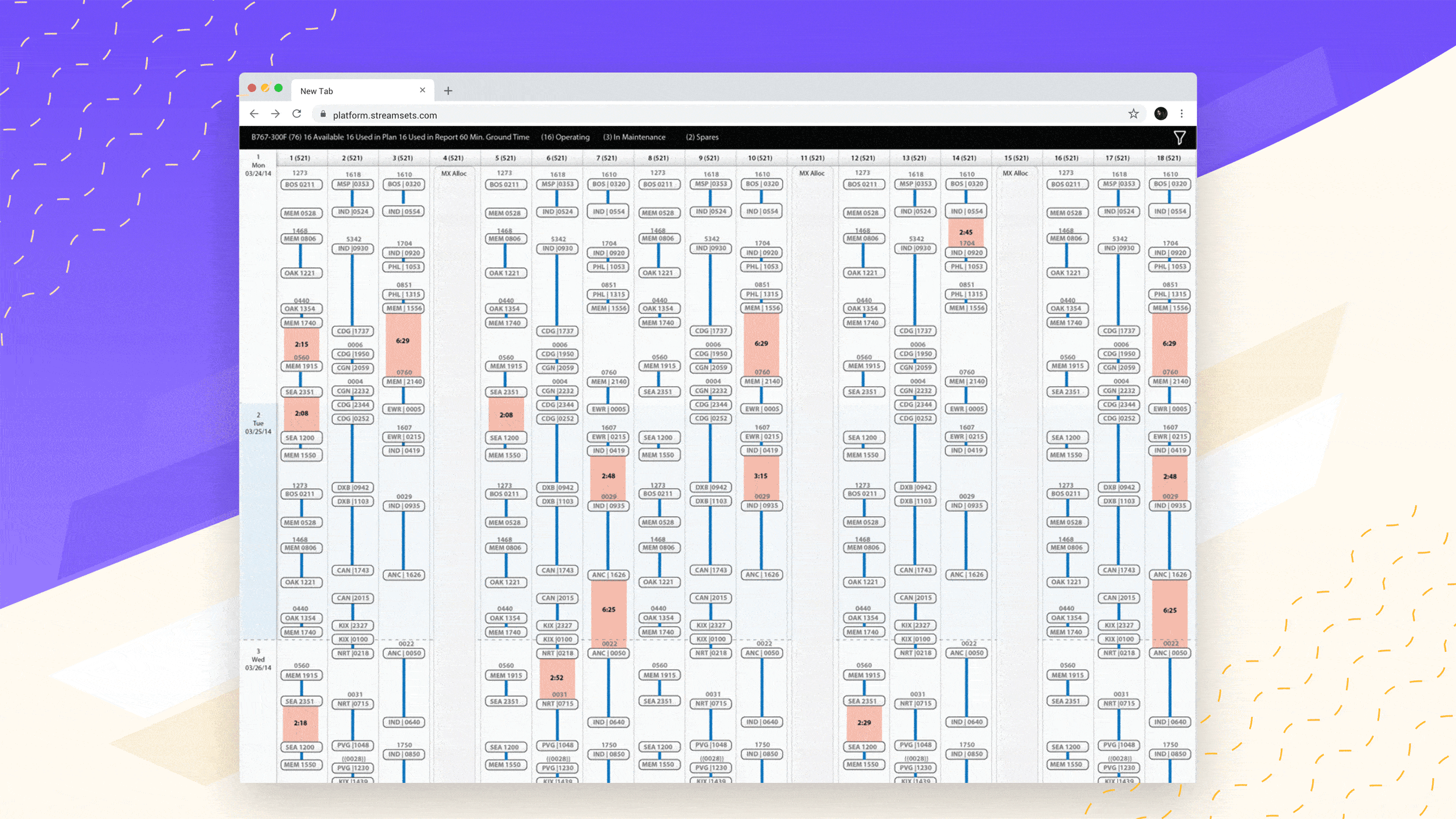1456x819 pixels.
Task: Bookmark page with the star icon
Action: pyautogui.click(x=1133, y=114)
